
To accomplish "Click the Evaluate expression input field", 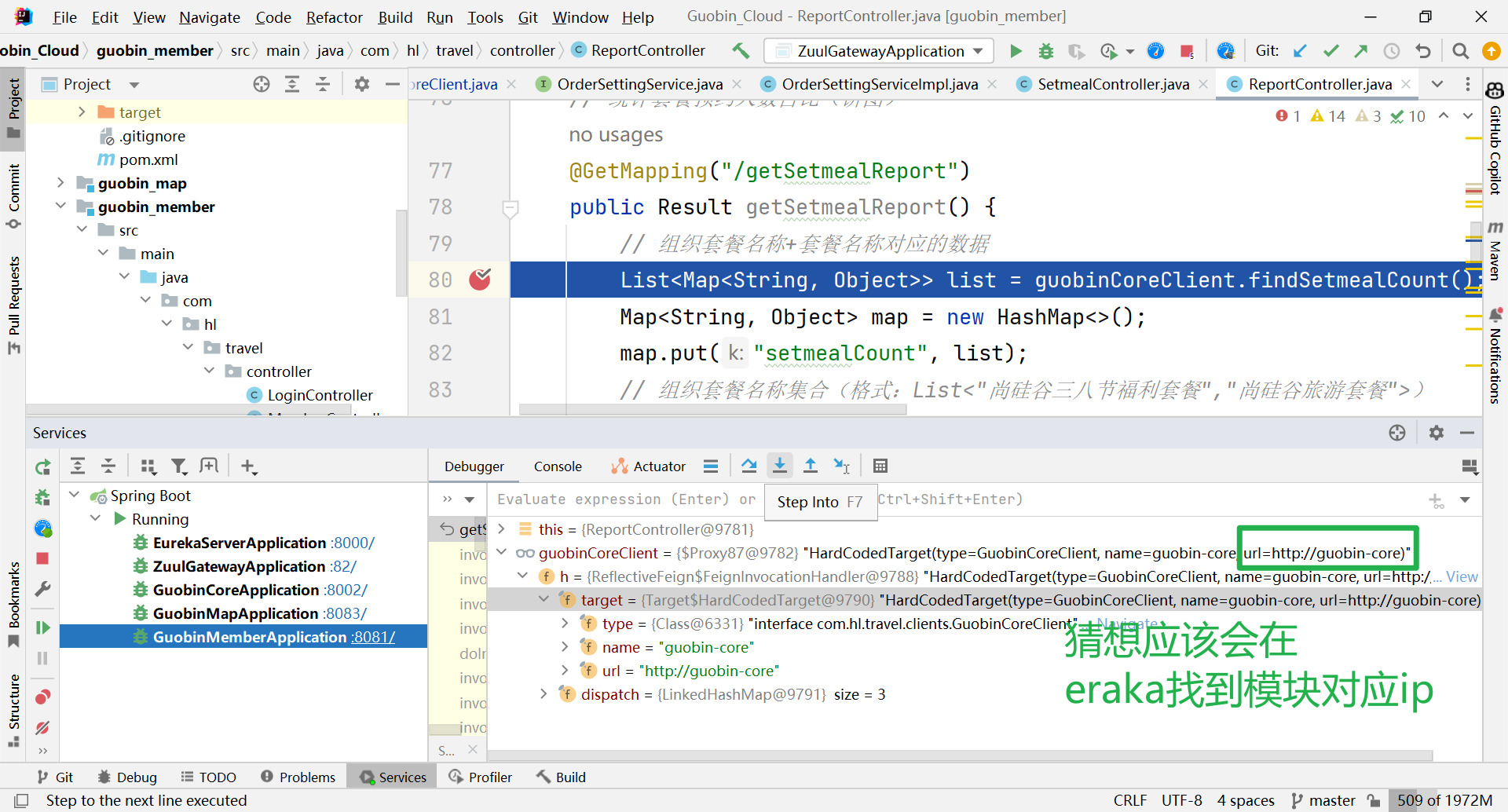I will pos(620,499).
